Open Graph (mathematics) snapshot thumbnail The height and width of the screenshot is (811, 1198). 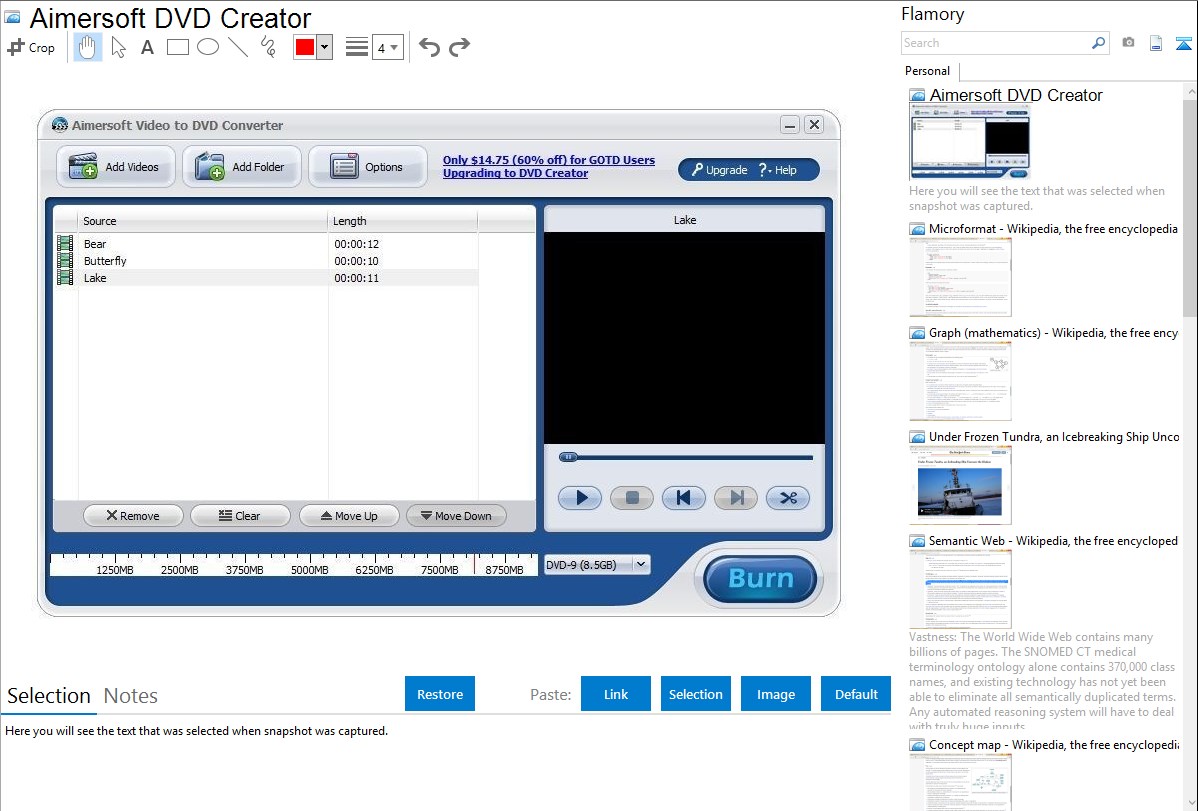[960, 381]
